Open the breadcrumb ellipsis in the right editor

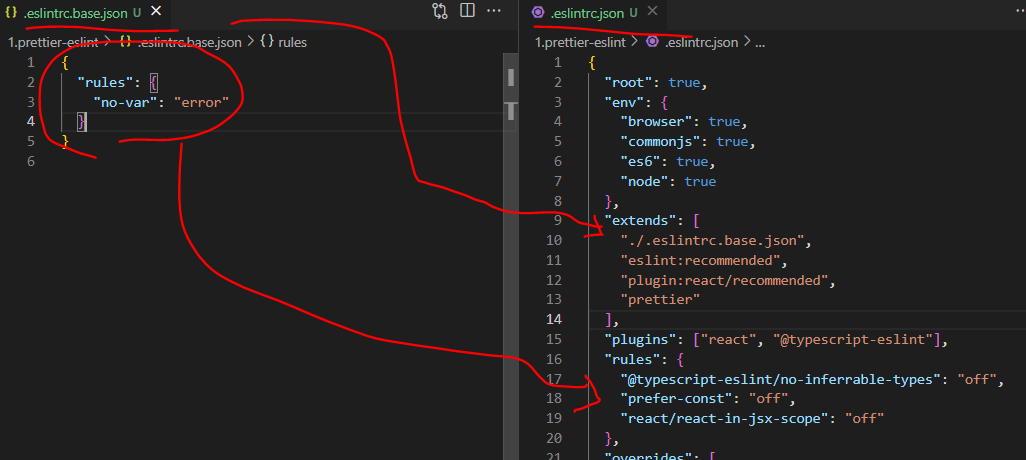(760, 43)
